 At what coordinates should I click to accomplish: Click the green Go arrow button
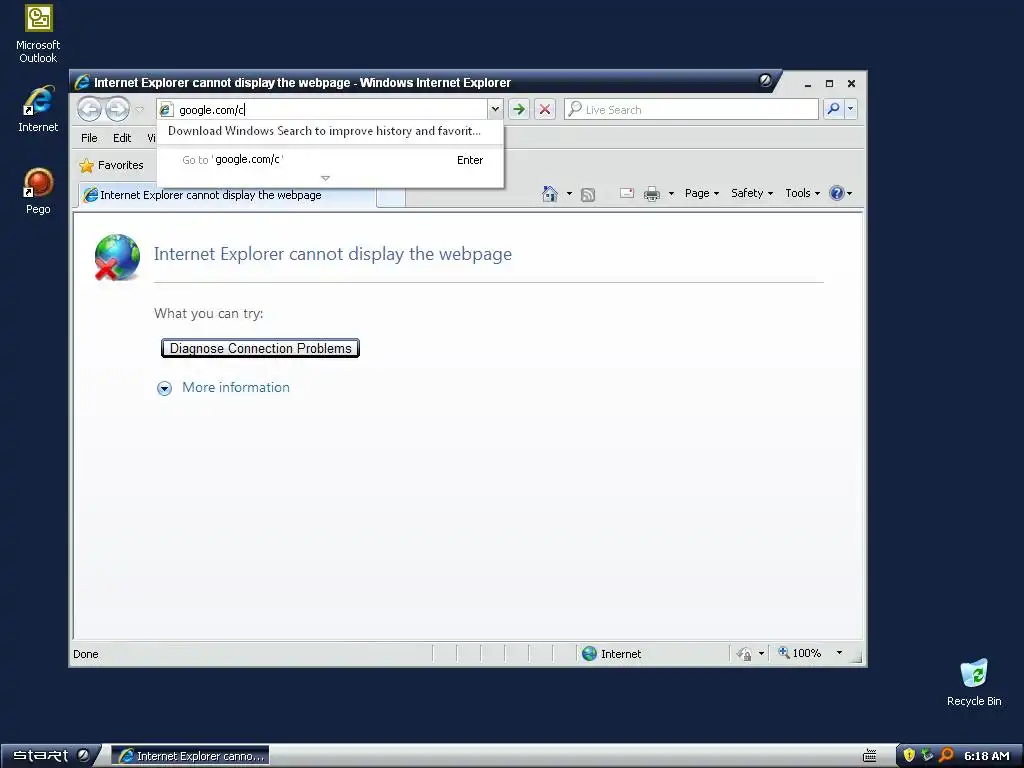[519, 110]
